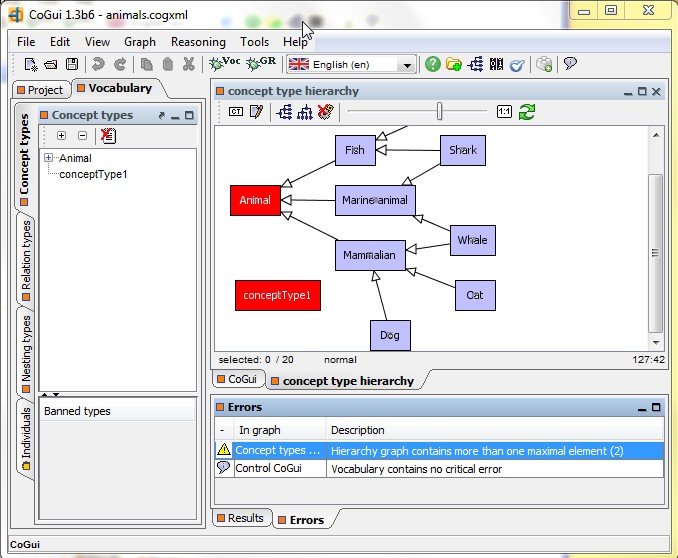Screen dimensions: 678x558
Task: Open the Help menu
Action: pyautogui.click(x=295, y=42)
